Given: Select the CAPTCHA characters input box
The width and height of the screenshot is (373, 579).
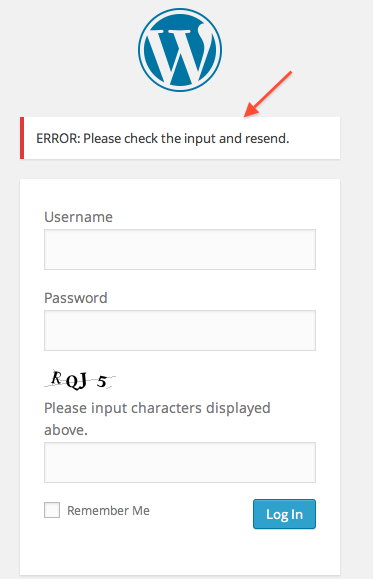Looking at the screenshot, I should point(180,462).
